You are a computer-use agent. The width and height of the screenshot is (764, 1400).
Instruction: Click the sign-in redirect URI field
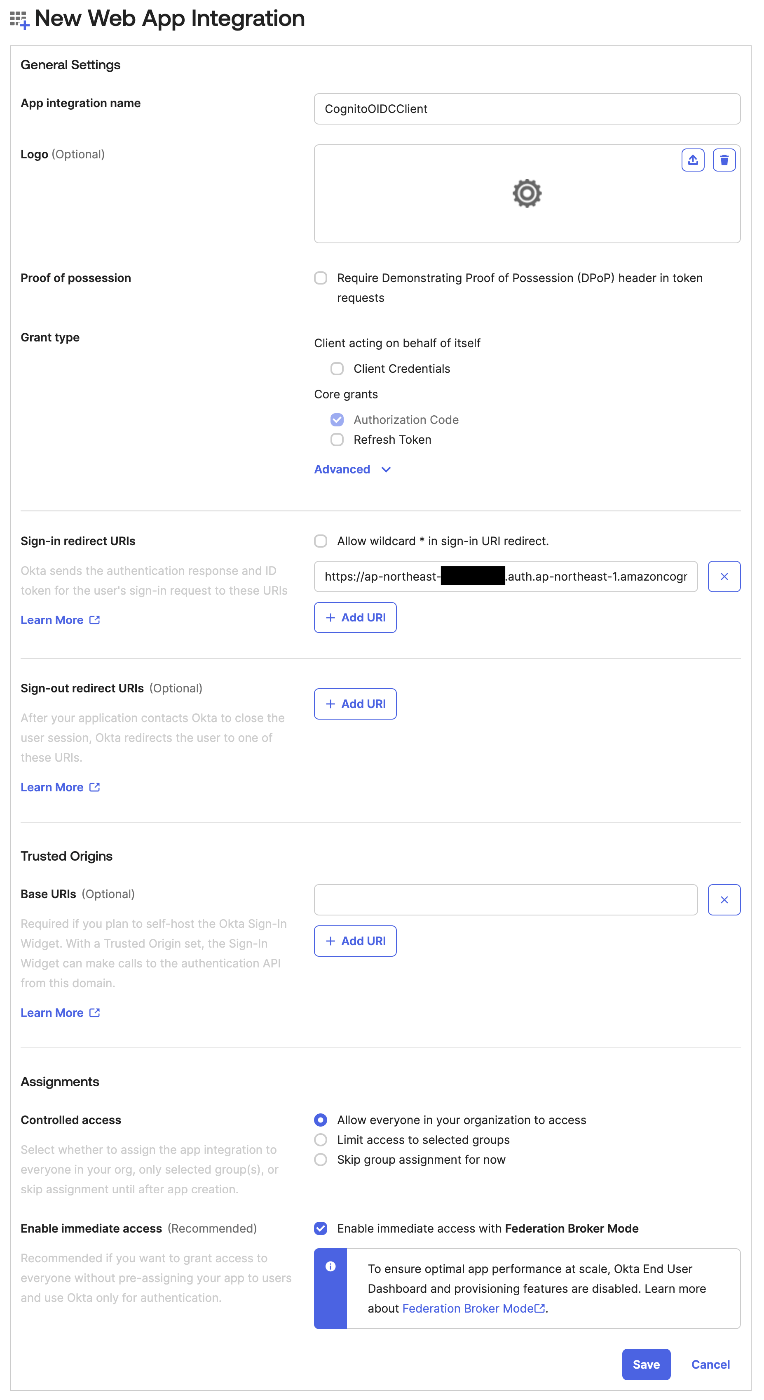click(506, 577)
